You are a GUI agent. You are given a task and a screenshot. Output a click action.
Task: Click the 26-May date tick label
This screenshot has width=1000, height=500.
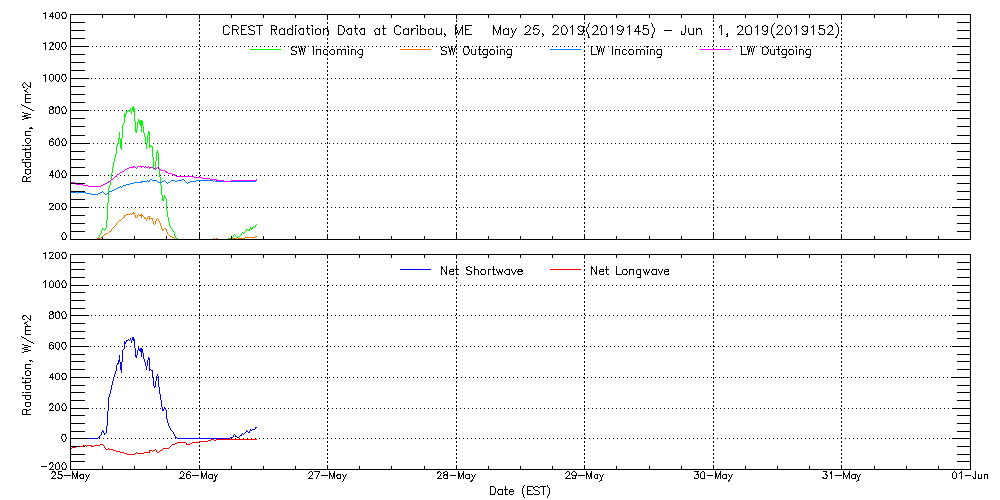[199, 476]
